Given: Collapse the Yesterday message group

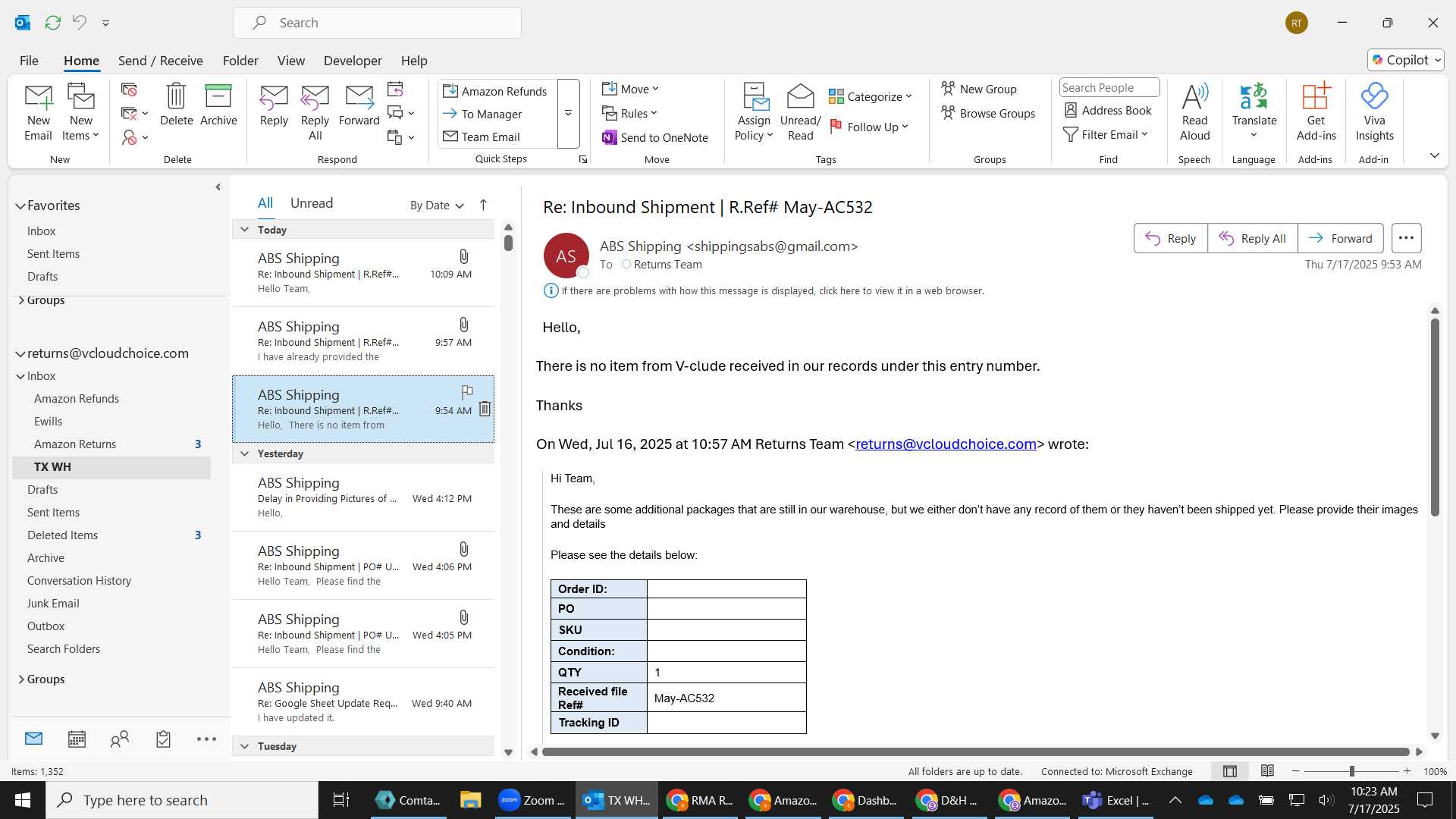Looking at the screenshot, I should [244, 453].
